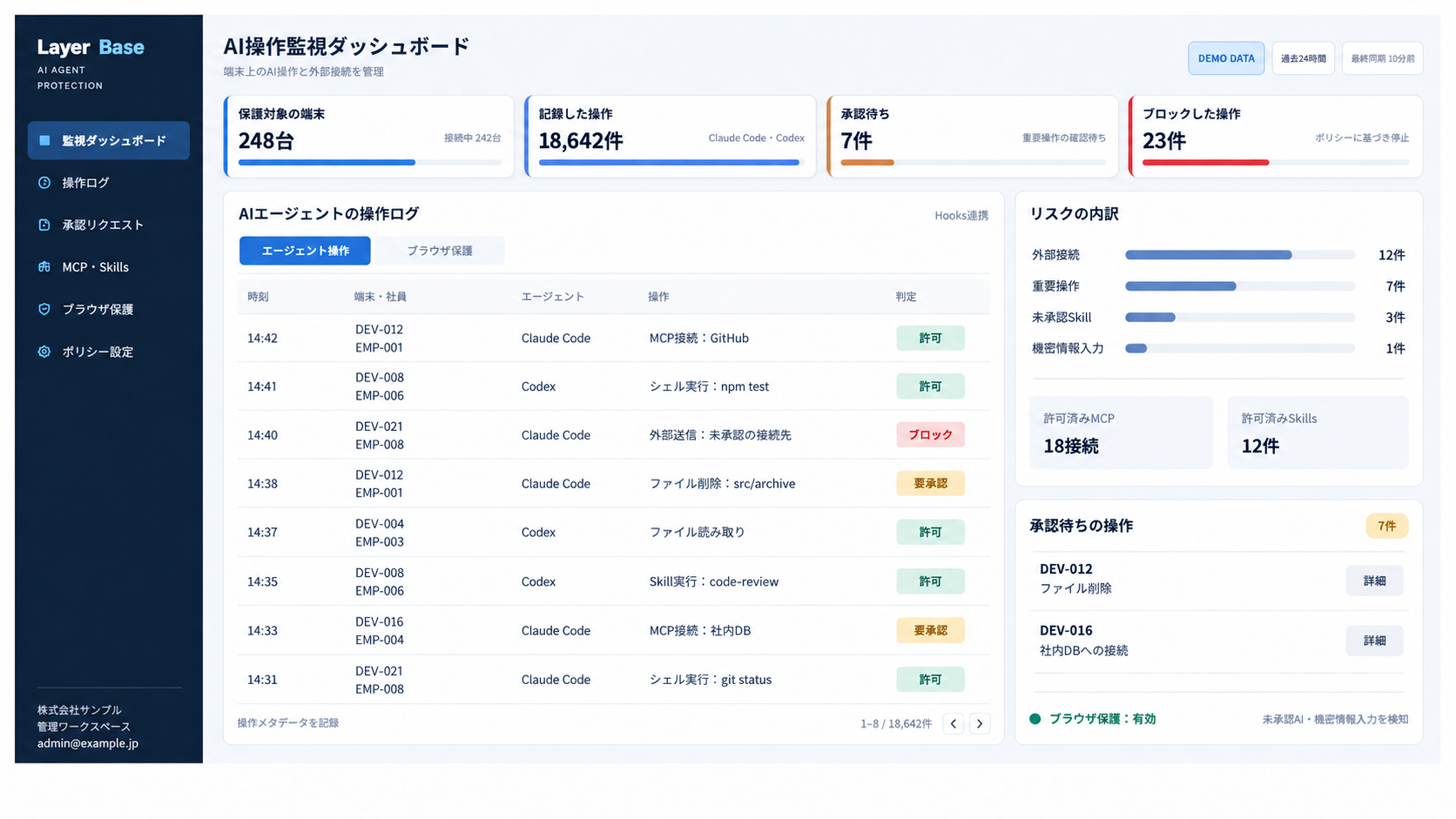Click the 許可済みMCP 18接続 card
Viewport: 1456px width, 819px height.
(x=1122, y=433)
